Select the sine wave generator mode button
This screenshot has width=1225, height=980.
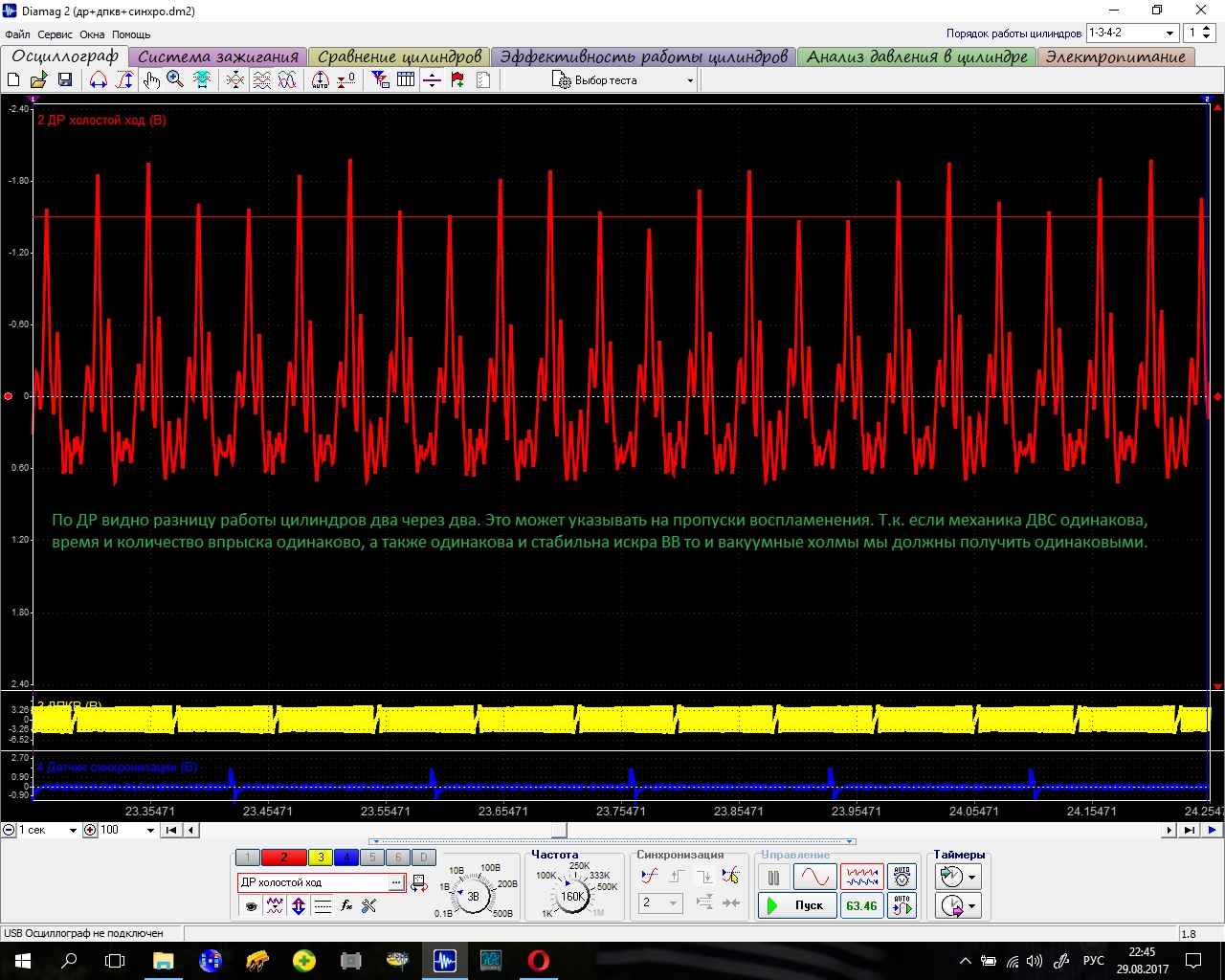(x=814, y=877)
